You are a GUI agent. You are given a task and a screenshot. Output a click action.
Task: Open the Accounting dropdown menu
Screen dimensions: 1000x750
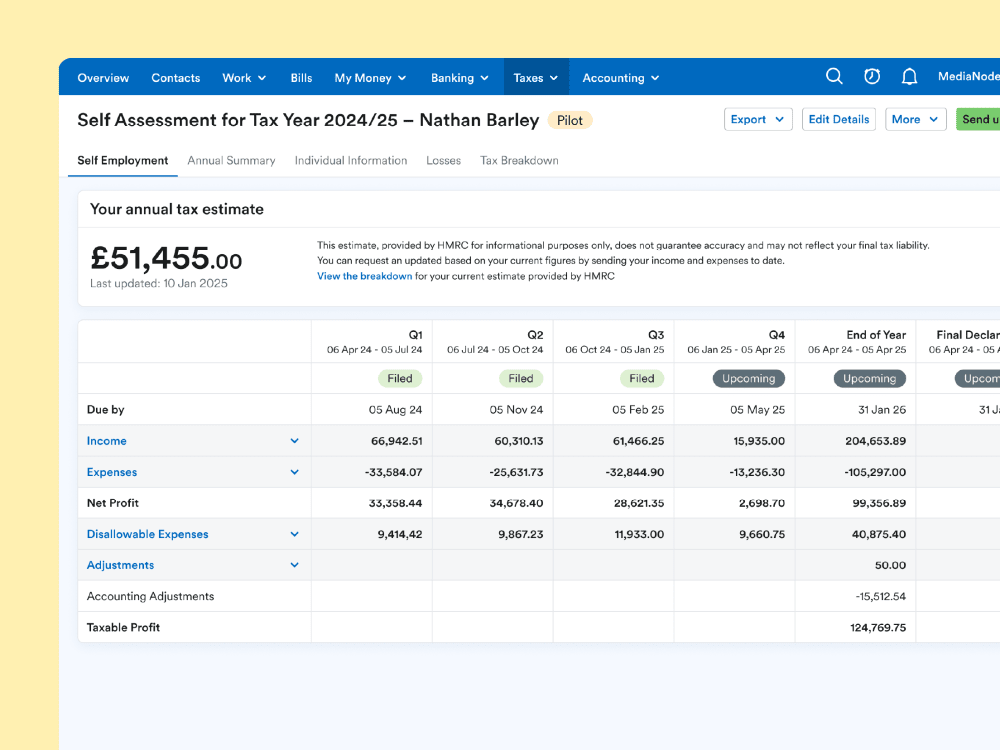pos(619,77)
